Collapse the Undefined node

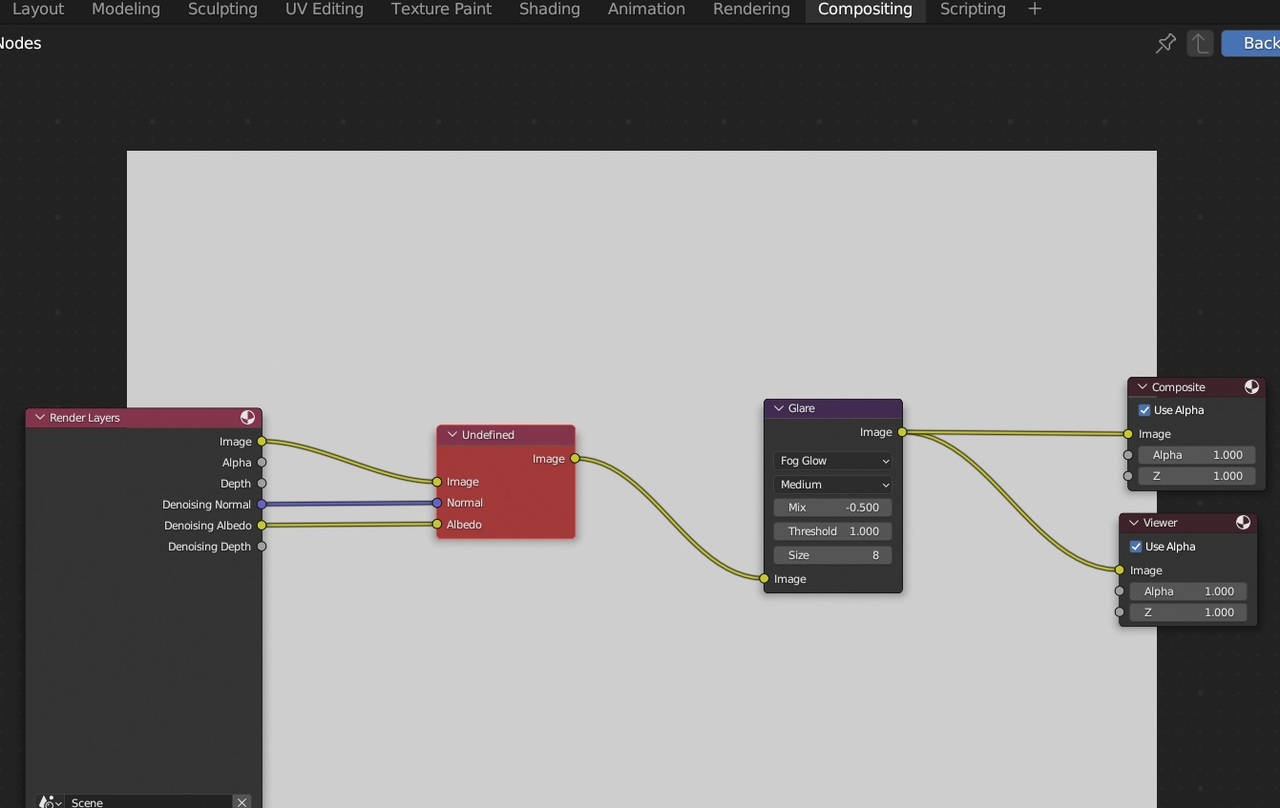pyautogui.click(x=452, y=435)
